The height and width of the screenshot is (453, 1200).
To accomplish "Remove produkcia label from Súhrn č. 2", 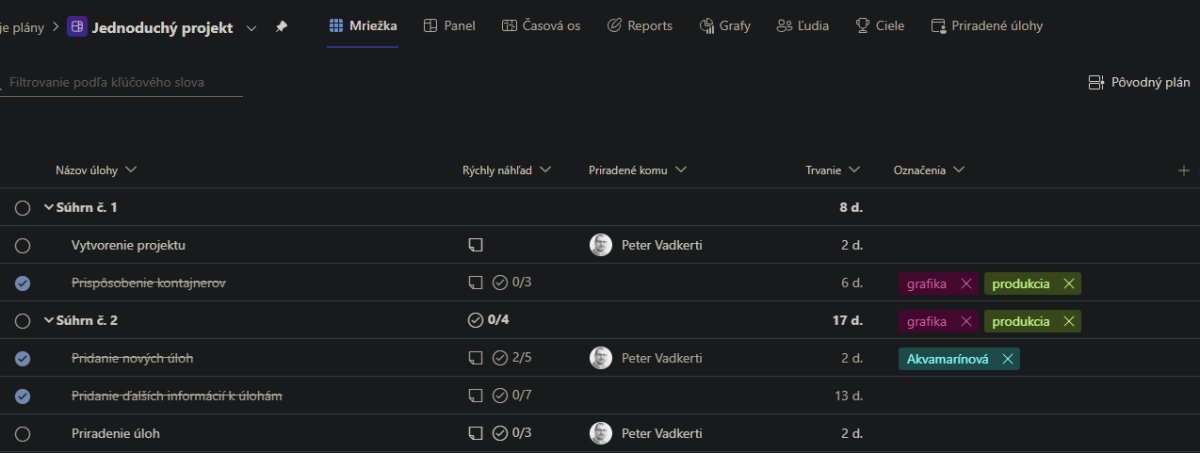I will 1068,321.
